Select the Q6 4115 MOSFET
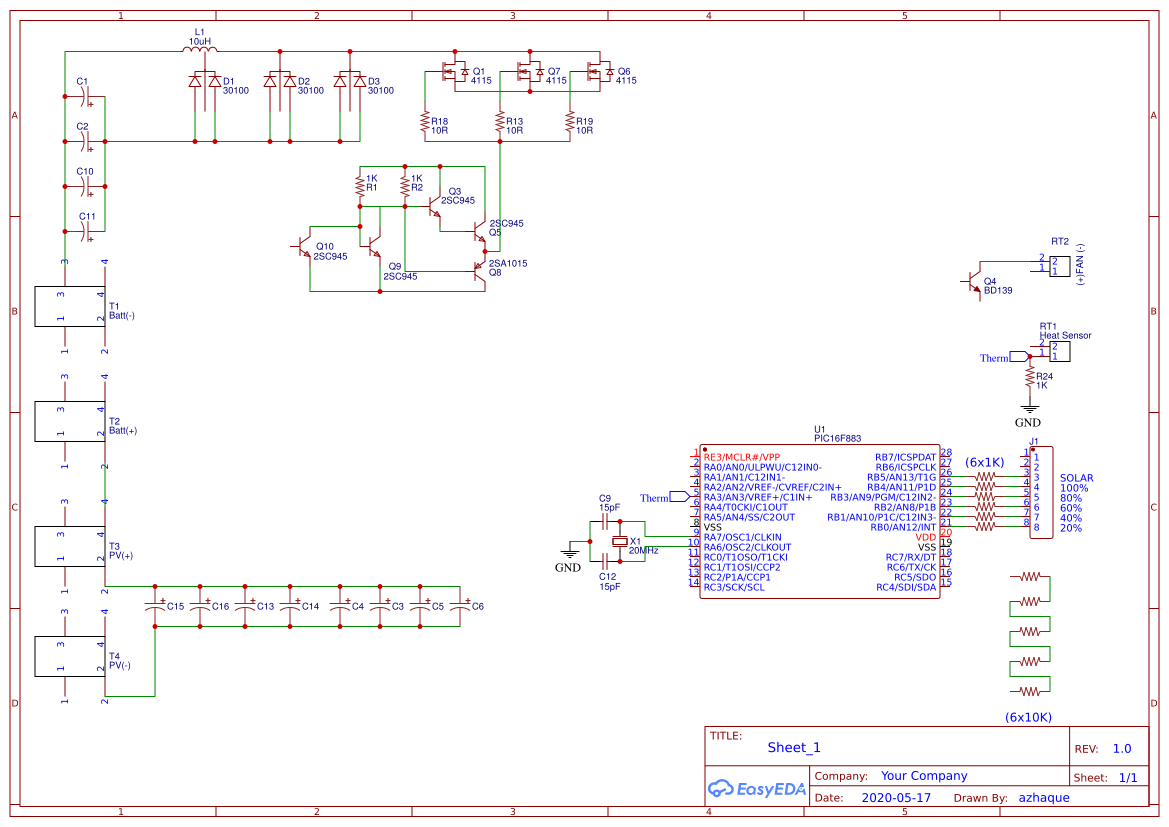The width and height of the screenshot is (1169, 827). tap(600, 72)
